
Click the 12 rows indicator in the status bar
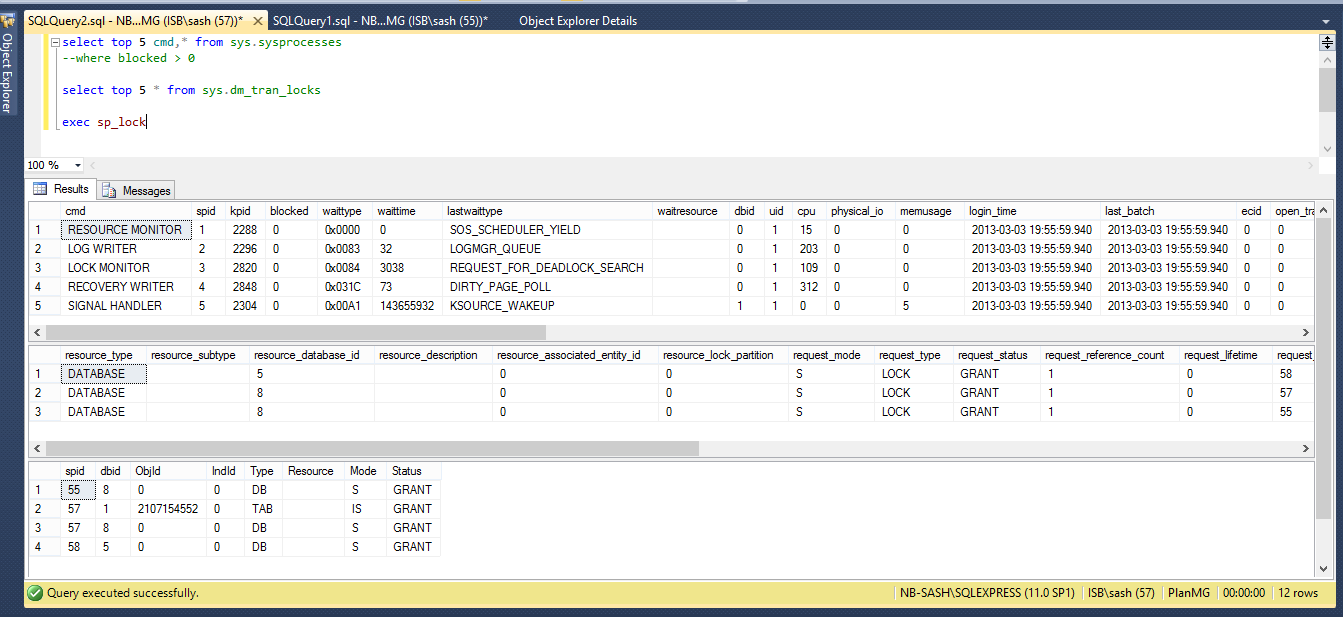[1297, 593]
